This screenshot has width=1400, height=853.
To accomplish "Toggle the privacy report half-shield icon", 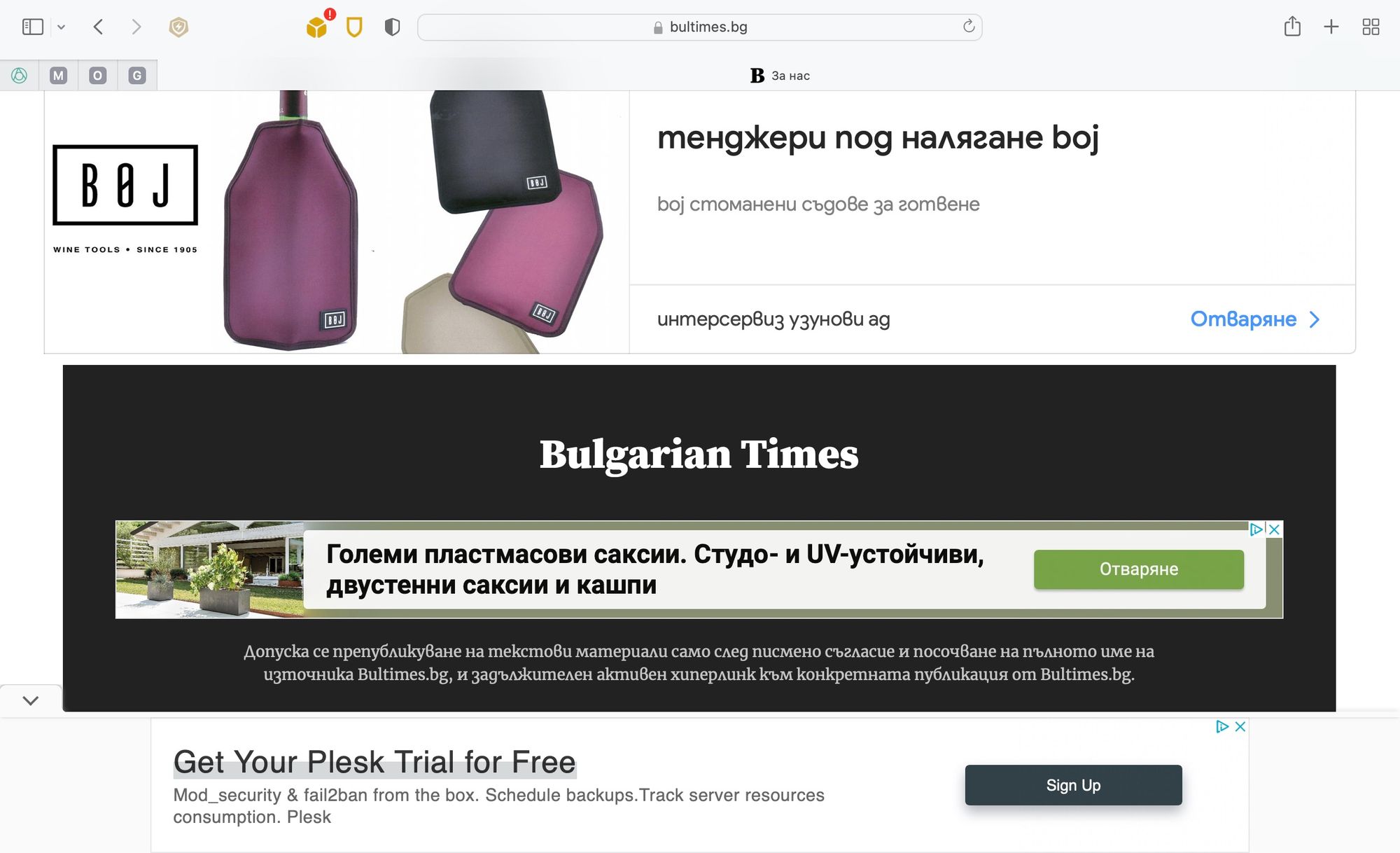I will (393, 27).
